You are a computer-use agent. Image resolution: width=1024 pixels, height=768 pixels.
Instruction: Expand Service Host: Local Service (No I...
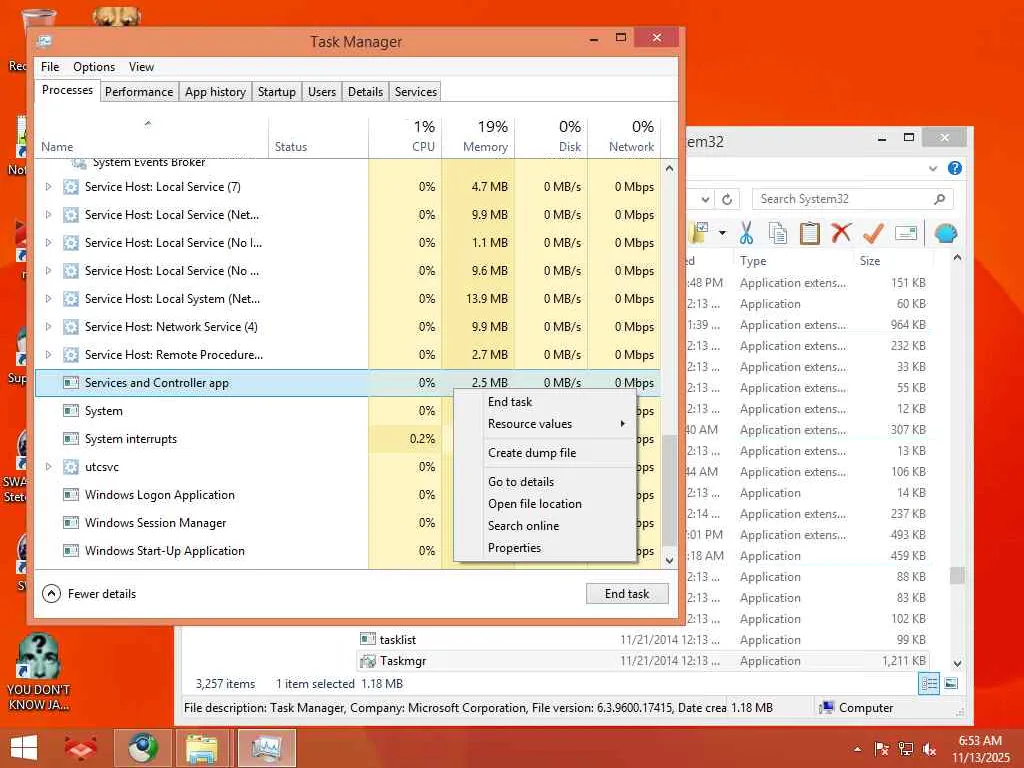(48, 243)
